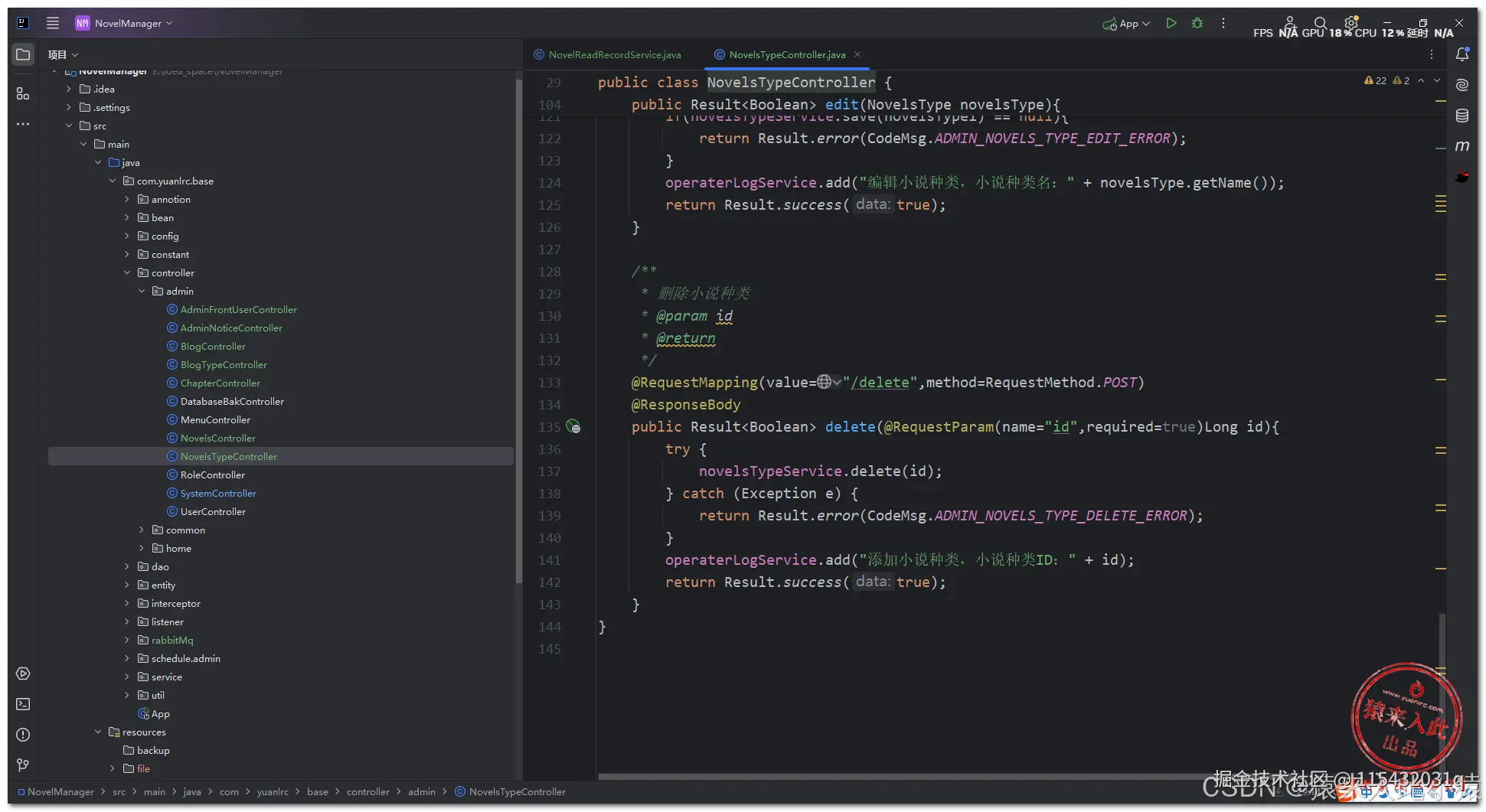Viewport: 1486px width, 812px height.
Task: Open the AI Assistant spiral icon
Action: coord(1462,85)
